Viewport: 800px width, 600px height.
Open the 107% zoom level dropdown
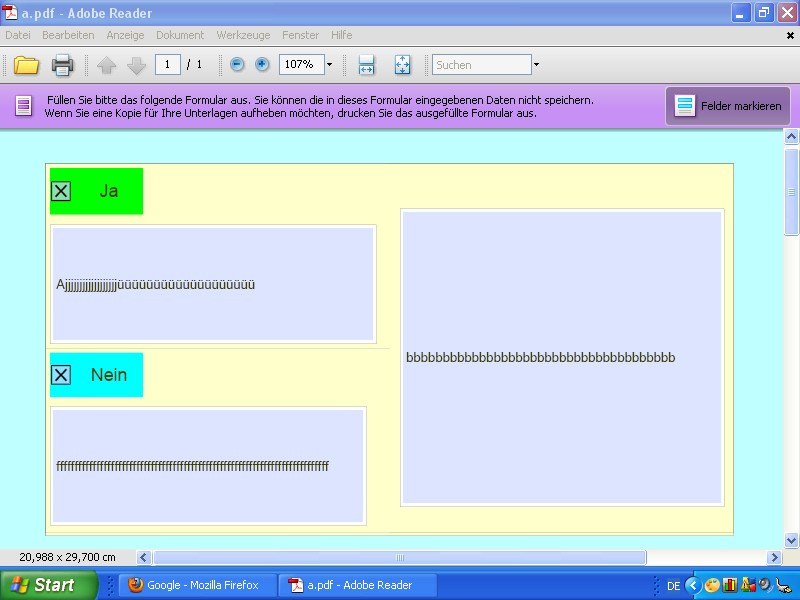click(329, 65)
